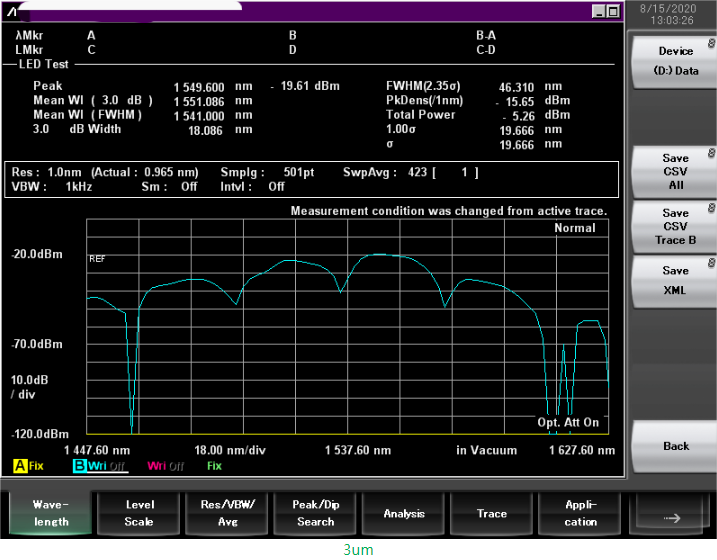Screen dimensions: 717x560
Task: Open the Res/VBW/Avg menu
Action: click(x=227, y=514)
